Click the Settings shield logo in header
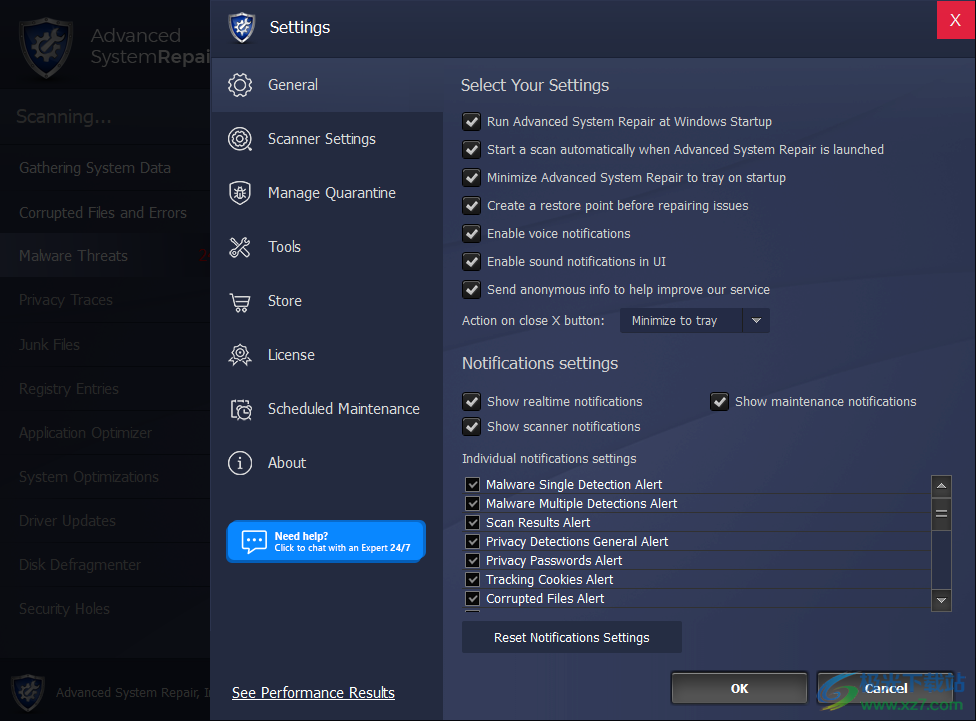The height and width of the screenshot is (721, 976). 242,27
